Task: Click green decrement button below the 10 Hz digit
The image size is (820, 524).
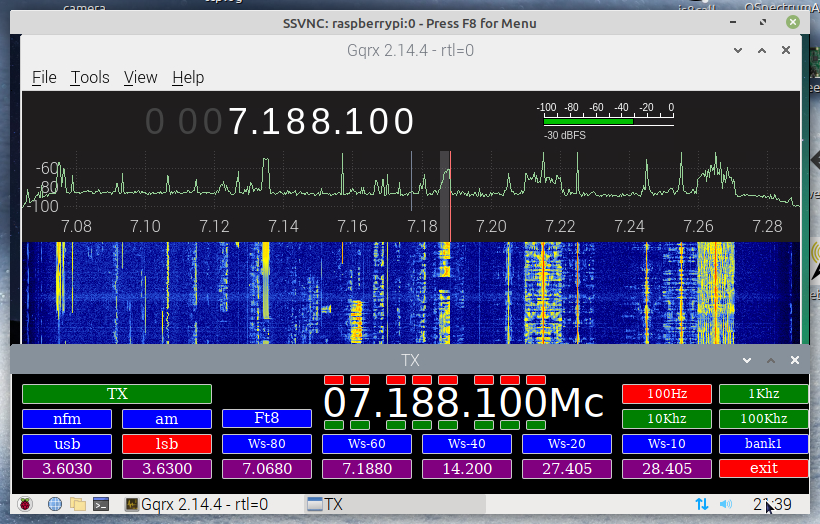Action: pos(510,425)
